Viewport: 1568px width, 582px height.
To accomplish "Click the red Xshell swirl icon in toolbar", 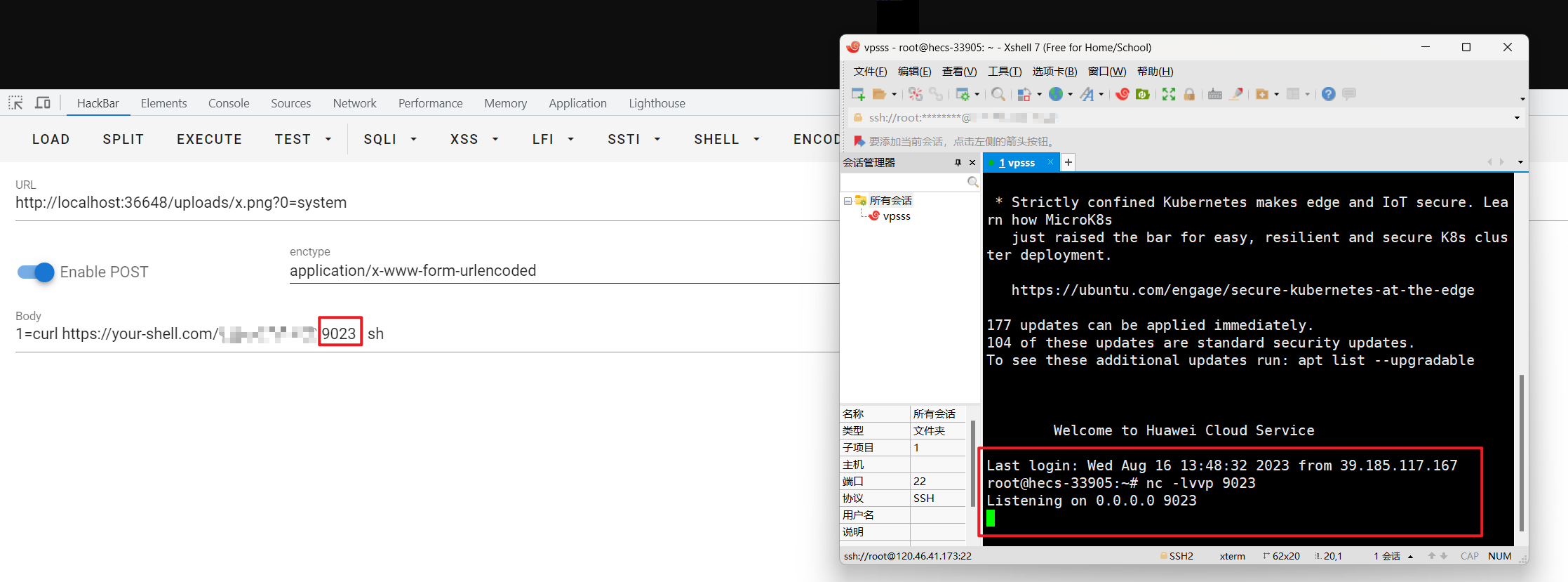I will click(x=1122, y=94).
